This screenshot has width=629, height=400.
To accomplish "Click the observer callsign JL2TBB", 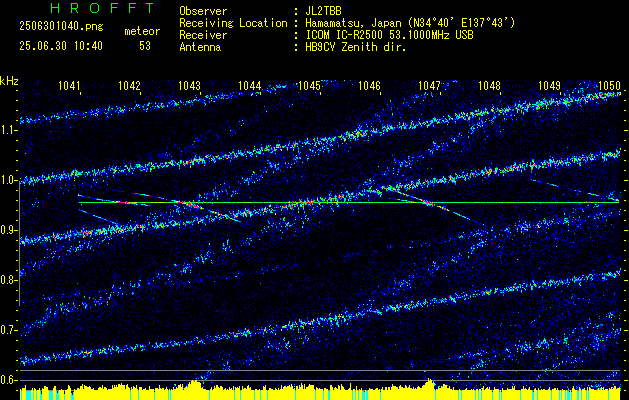I will [x=323, y=11].
